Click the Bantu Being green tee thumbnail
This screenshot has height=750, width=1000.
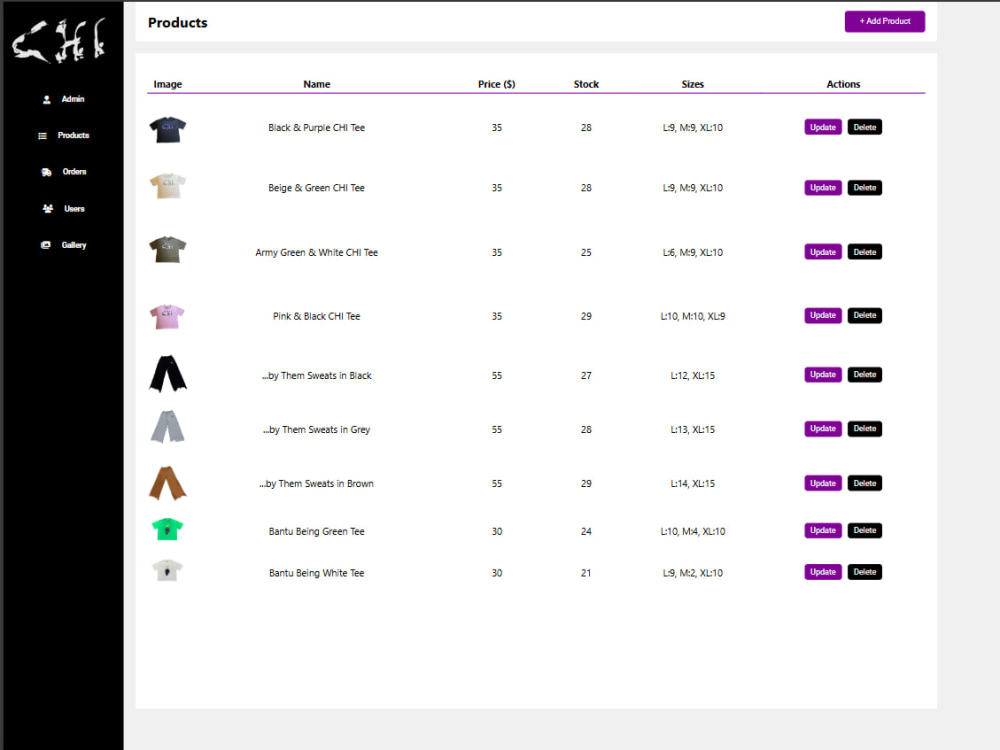[168, 529]
